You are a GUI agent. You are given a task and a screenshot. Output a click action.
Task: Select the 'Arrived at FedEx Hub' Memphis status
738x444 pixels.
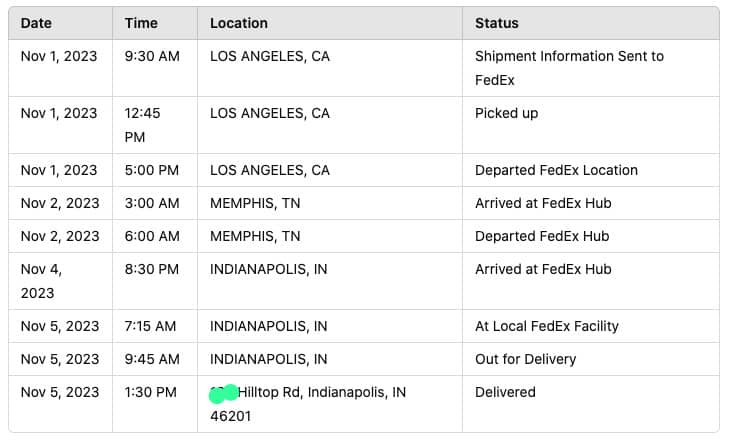point(543,203)
